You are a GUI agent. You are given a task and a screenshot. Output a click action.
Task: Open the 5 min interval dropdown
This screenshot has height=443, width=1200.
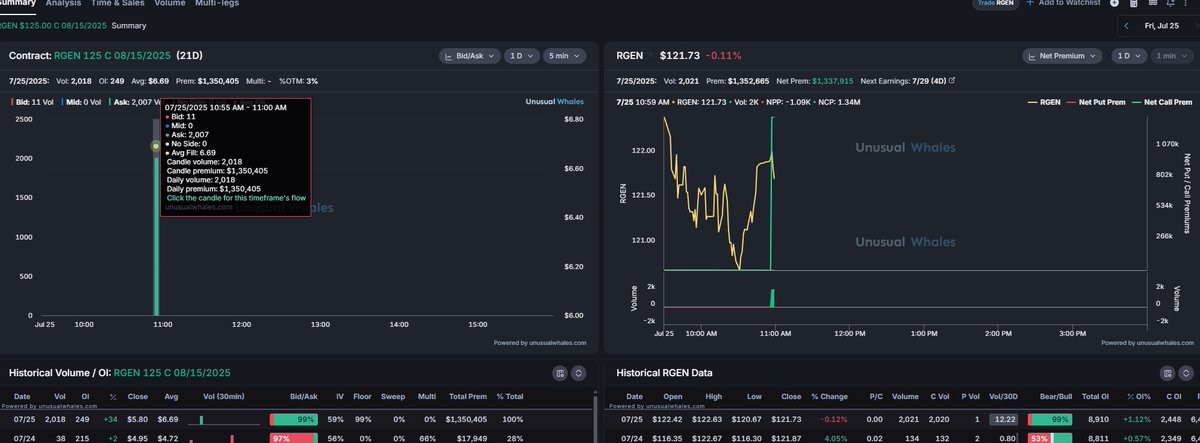coord(567,56)
